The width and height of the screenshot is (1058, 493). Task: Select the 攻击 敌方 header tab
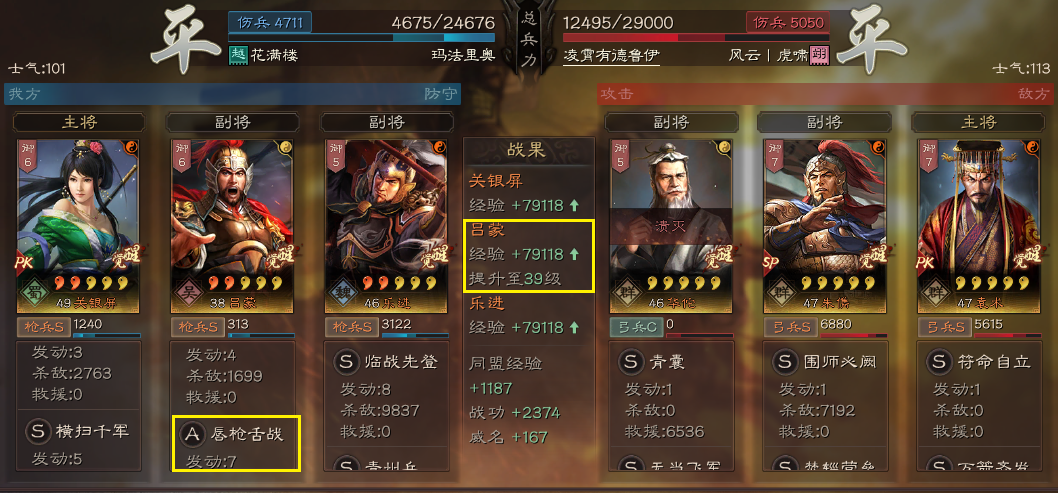click(826, 94)
